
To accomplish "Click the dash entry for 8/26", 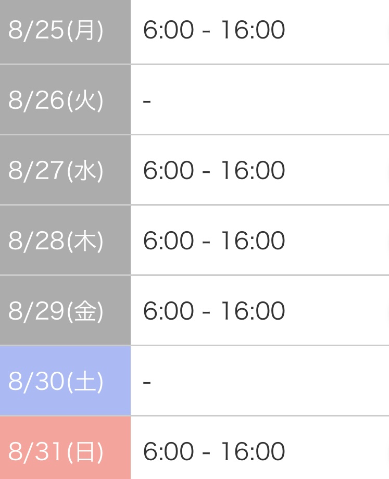I will [147, 101].
